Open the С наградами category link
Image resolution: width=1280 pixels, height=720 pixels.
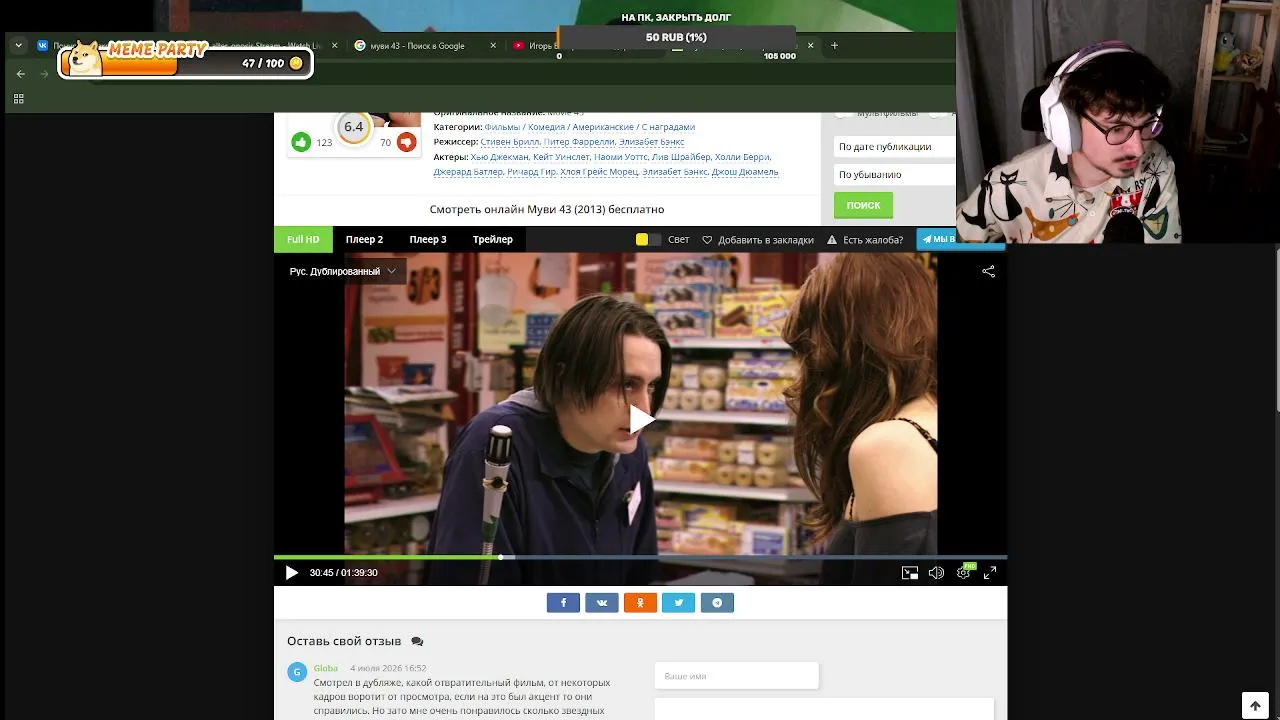(x=668, y=127)
